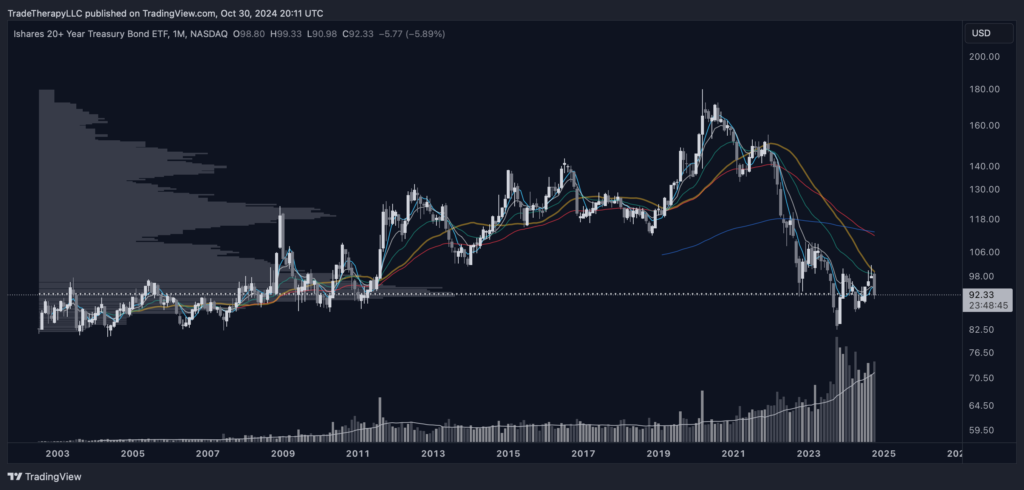Screen dimensions: 1024x490
Task: Click the TradingView logo in bottom corner
Action: (46, 477)
